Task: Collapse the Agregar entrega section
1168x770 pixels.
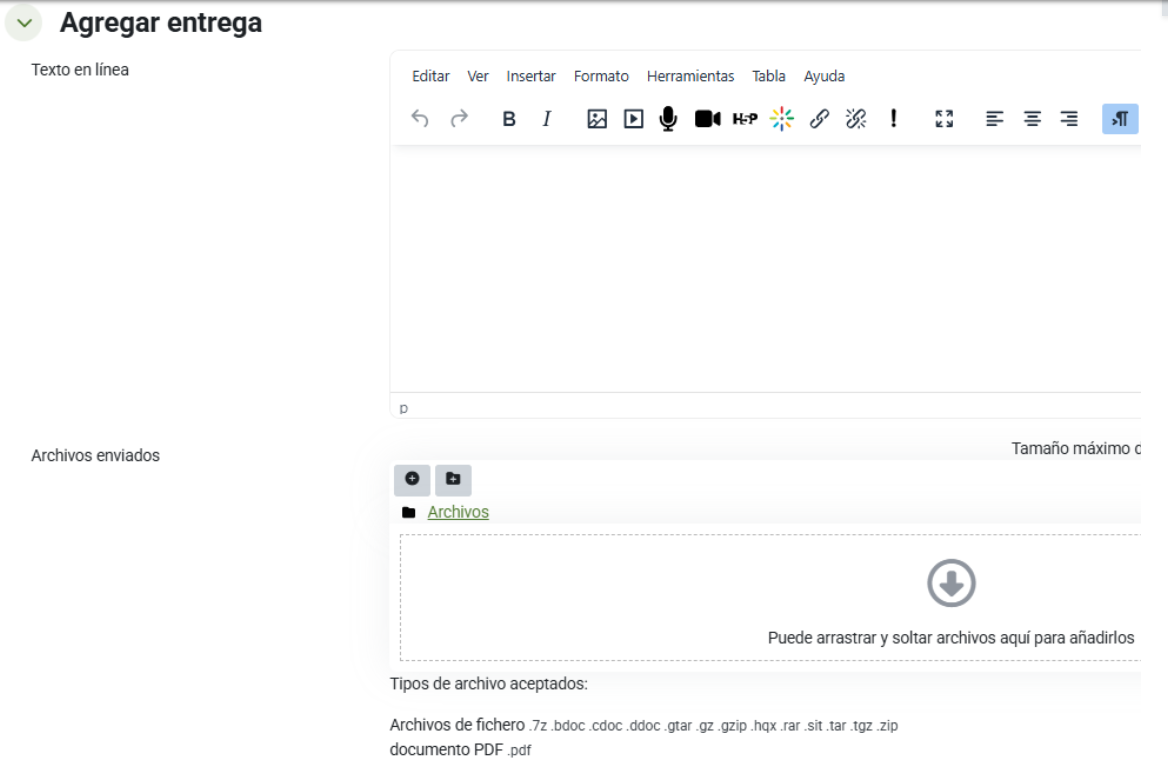Action: (25, 24)
